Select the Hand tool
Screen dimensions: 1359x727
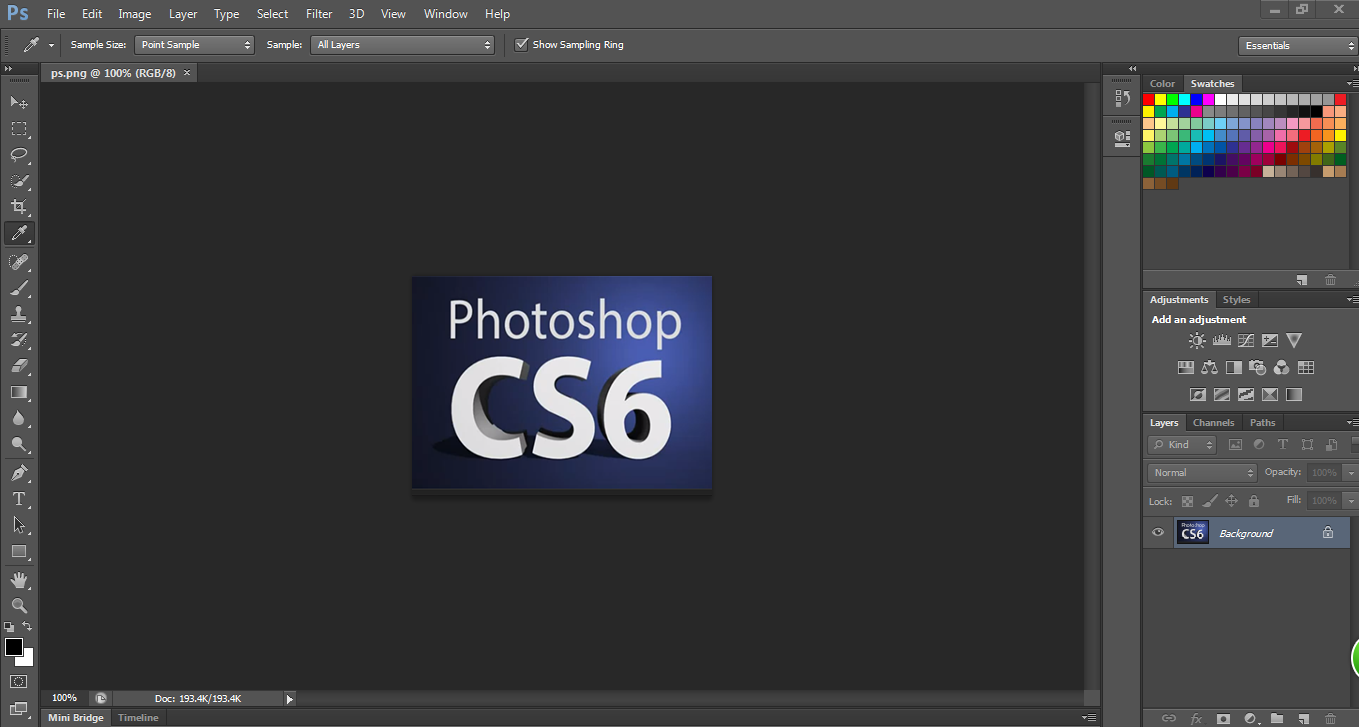19,579
